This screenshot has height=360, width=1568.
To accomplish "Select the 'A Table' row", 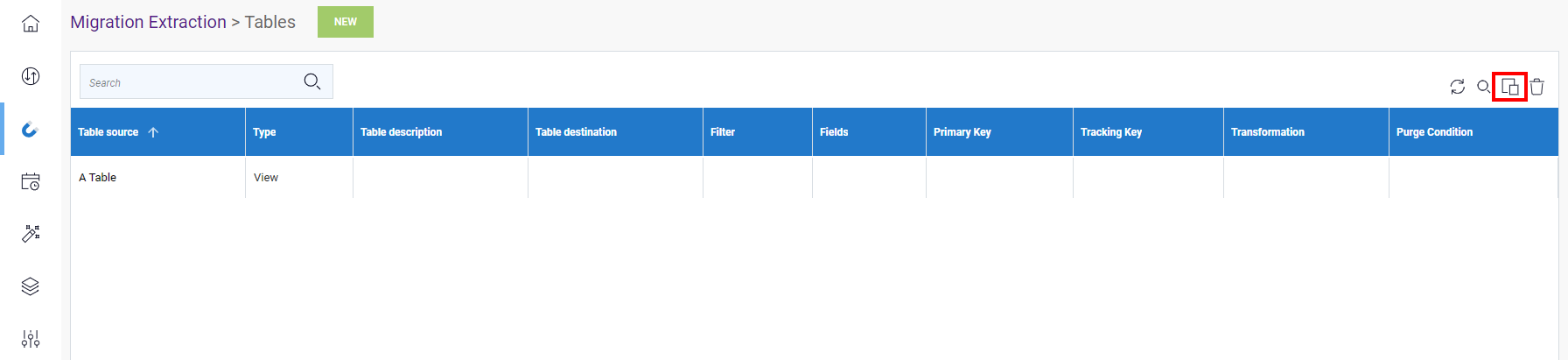I will (98, 178).
